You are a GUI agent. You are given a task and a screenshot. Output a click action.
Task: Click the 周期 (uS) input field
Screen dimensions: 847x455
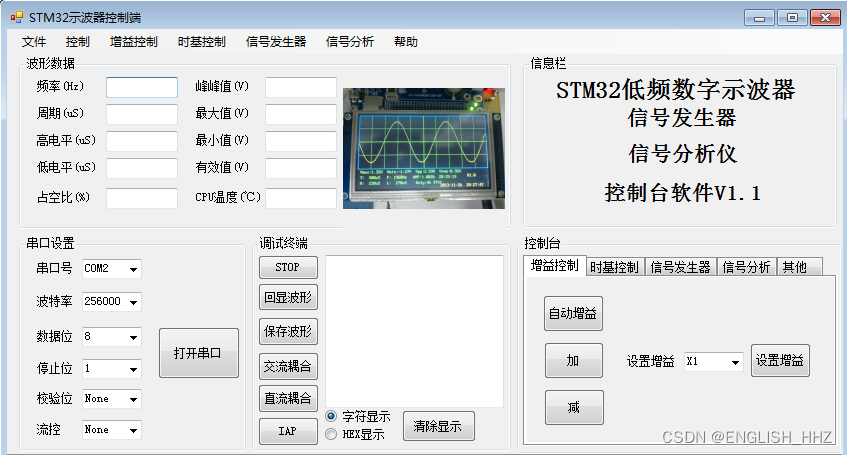(142, 114)
